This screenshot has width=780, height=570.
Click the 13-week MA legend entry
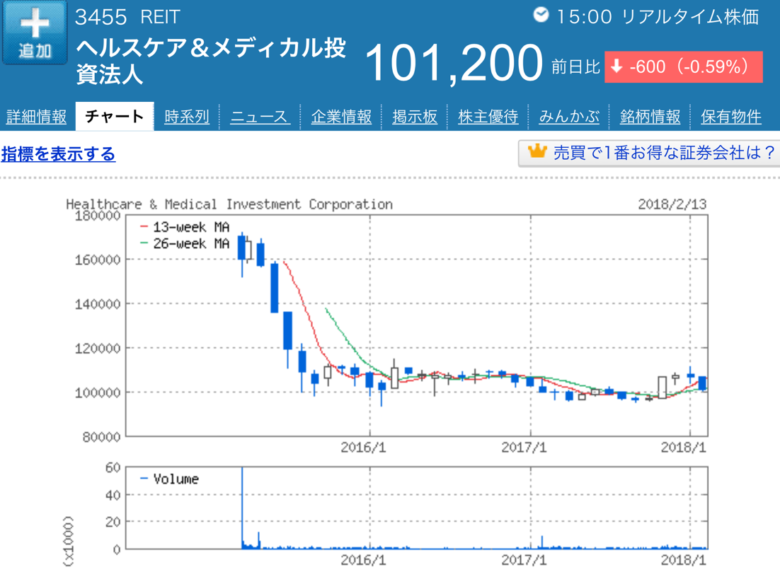[185, 227]
